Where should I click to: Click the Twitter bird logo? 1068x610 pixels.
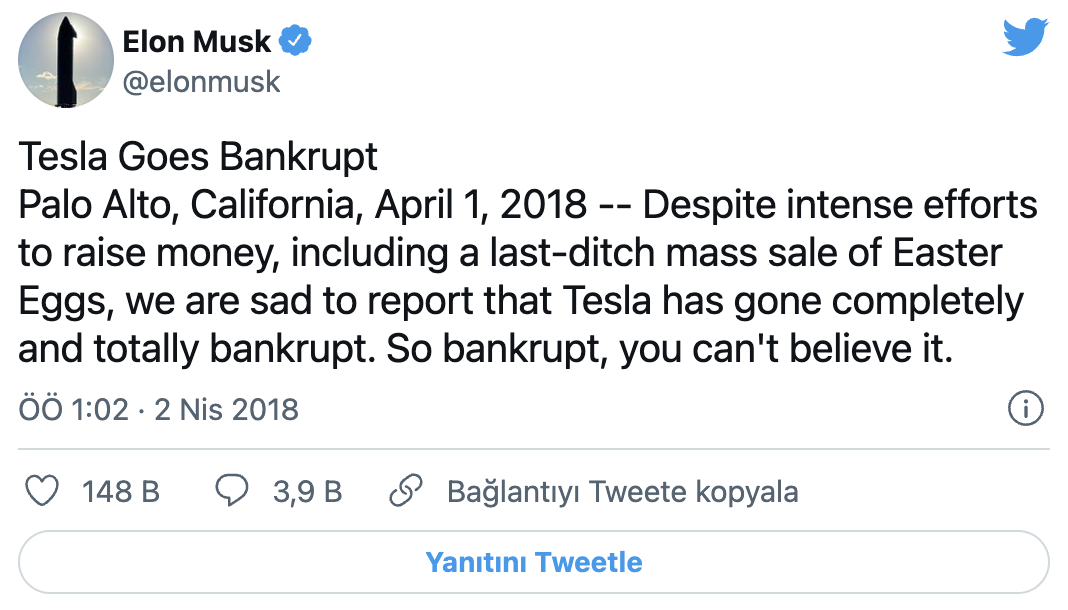tap(1025, 38)
